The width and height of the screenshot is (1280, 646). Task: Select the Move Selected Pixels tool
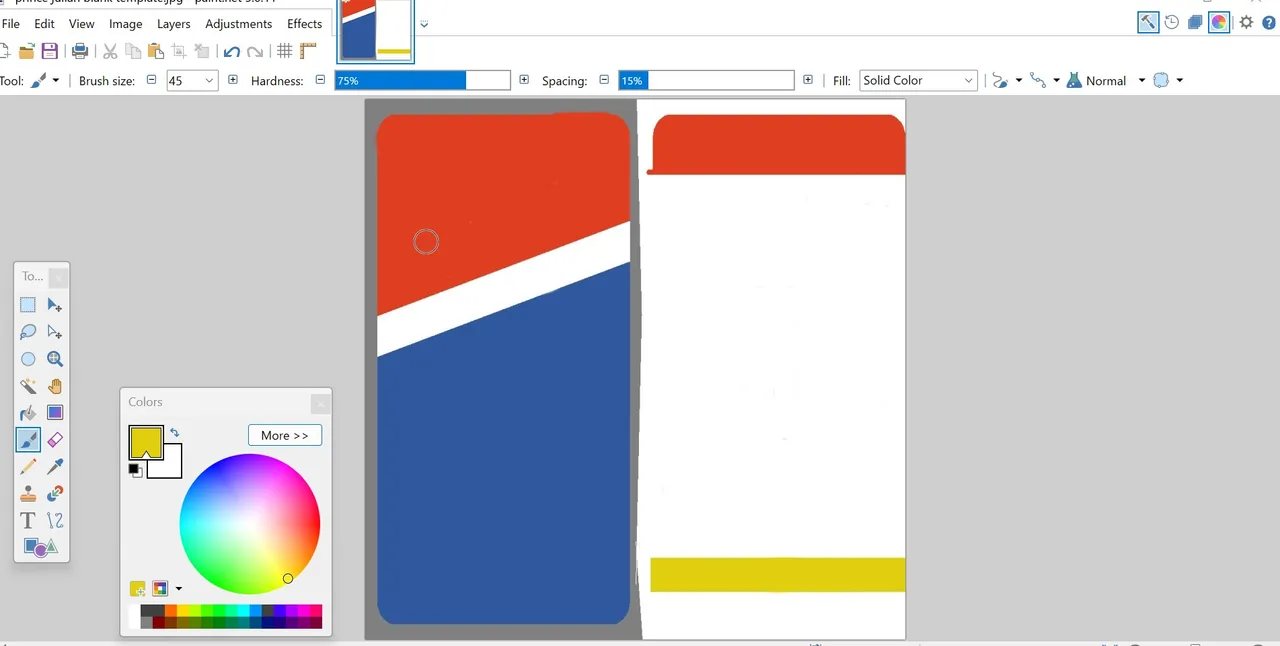55,305
